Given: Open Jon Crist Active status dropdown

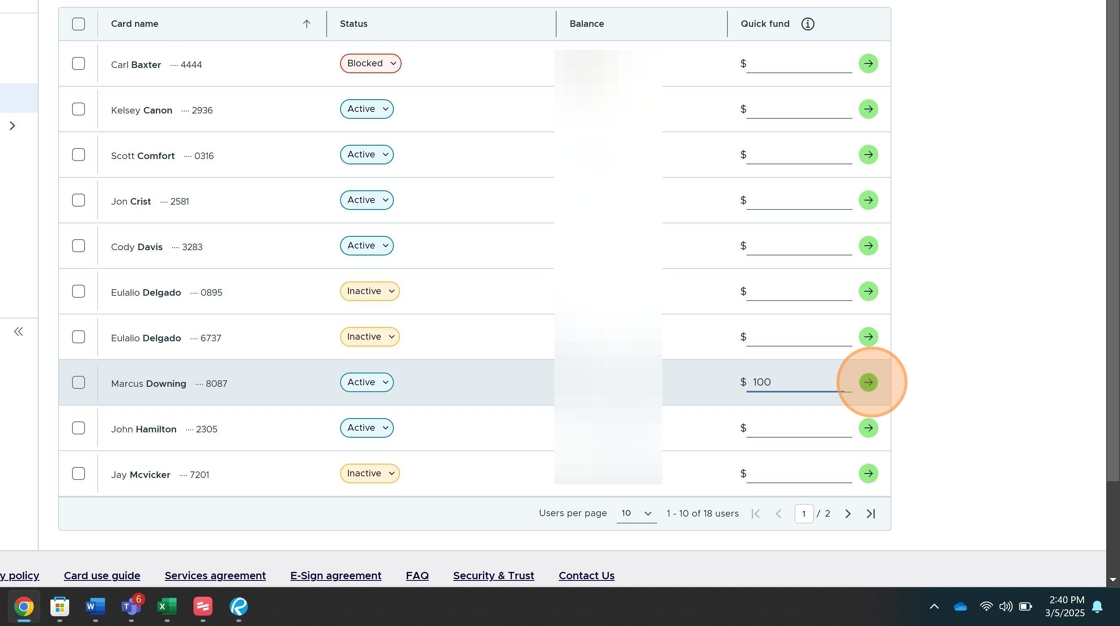Looking at the screenshot, I should pos(366,200).
